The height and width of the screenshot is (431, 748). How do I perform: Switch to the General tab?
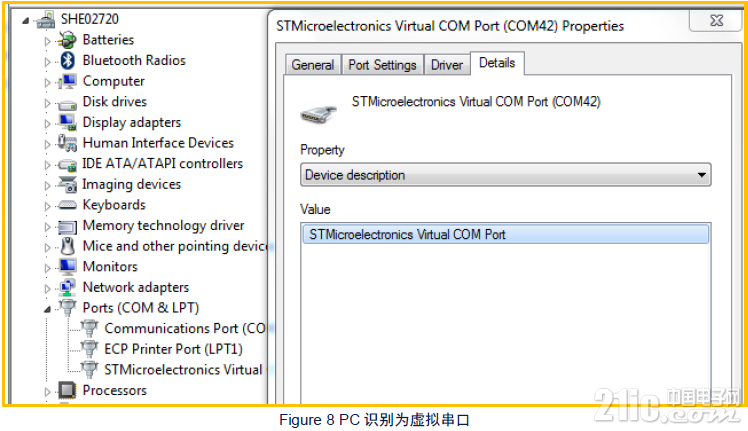click(x=312, y=65)
